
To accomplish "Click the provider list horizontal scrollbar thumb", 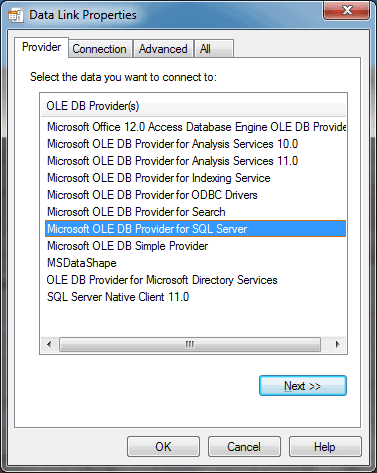I will point(190,344).
